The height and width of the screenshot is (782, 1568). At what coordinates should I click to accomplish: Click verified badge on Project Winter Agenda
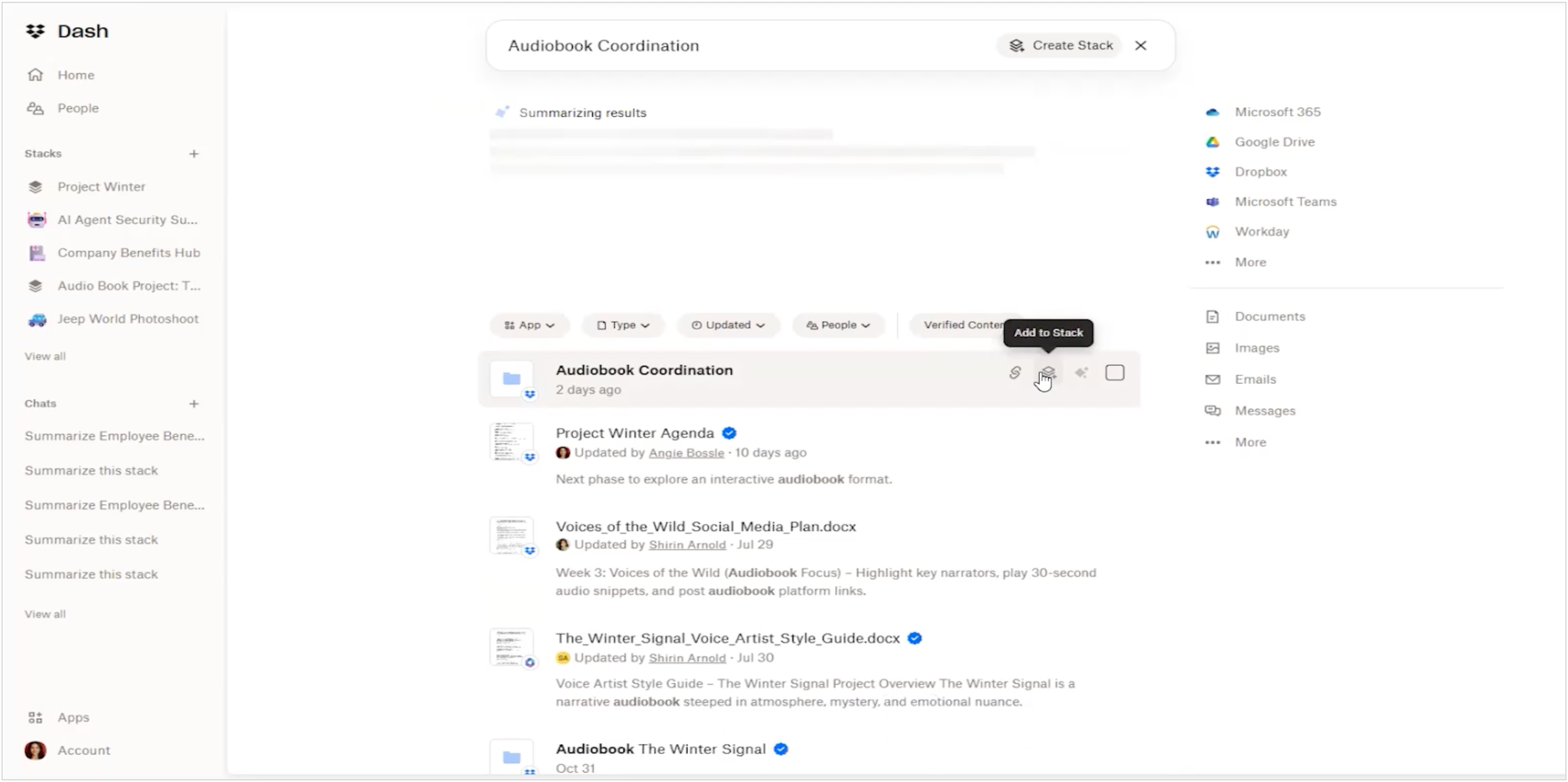729,433
